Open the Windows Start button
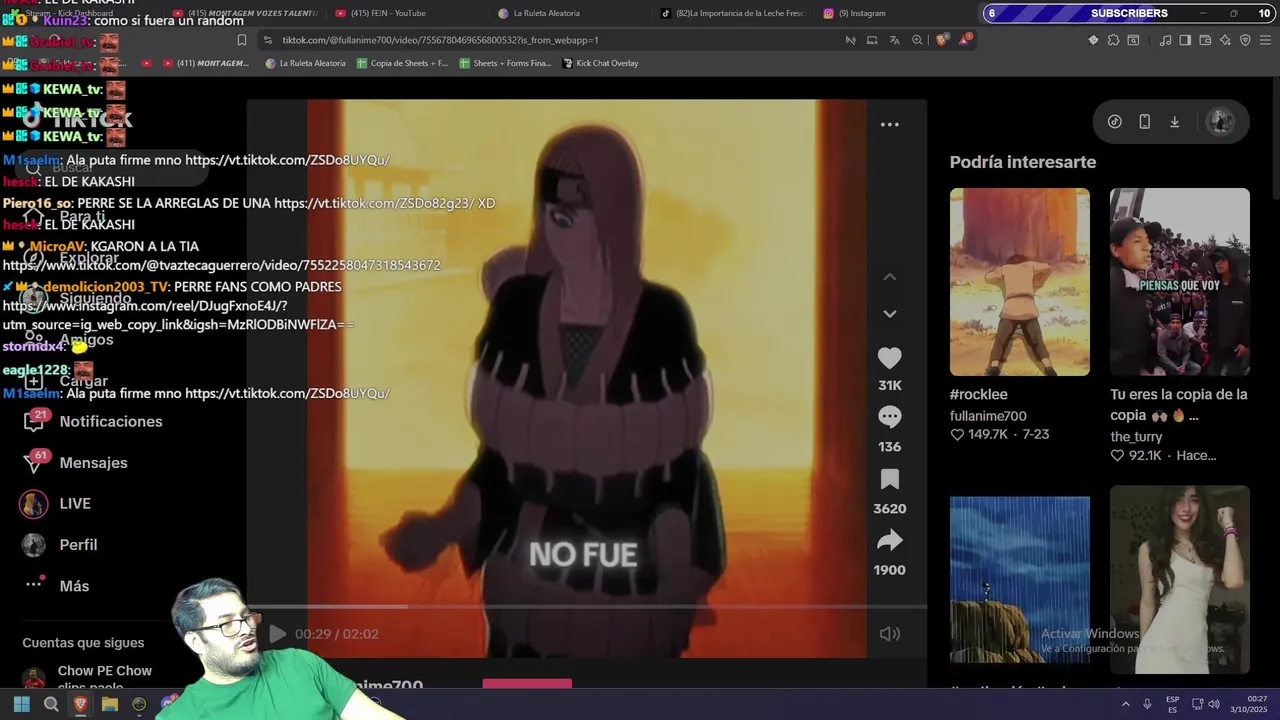This screenshot has width=1280, height=720. pos(21,704)
